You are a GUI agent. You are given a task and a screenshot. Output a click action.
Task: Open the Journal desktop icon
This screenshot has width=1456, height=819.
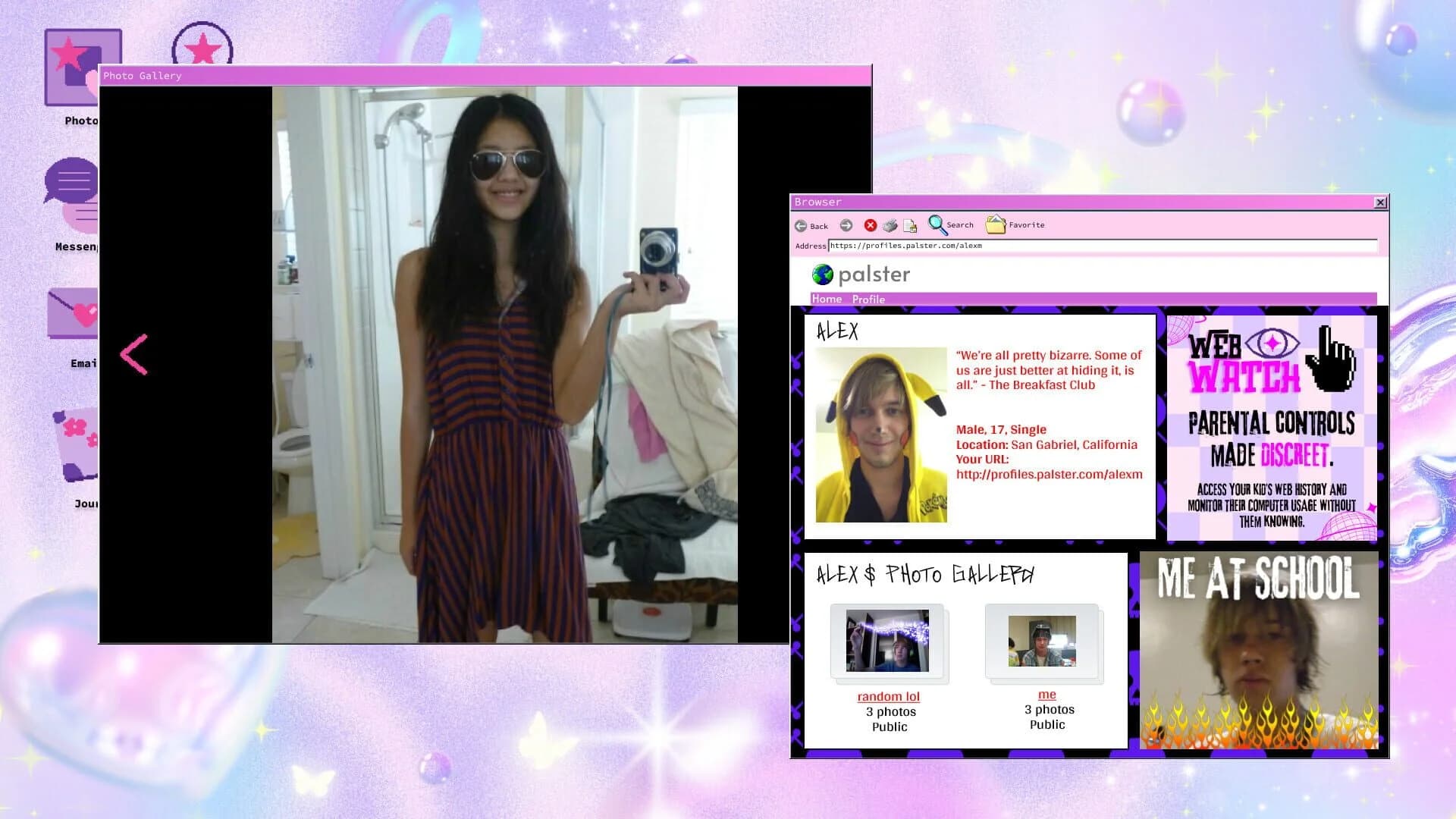(74, 447)
